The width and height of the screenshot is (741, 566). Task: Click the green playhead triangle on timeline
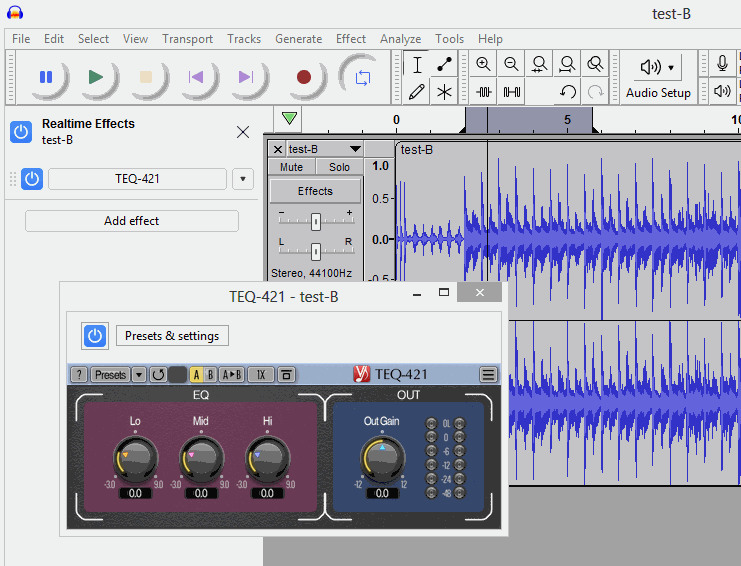click(289, 118)
